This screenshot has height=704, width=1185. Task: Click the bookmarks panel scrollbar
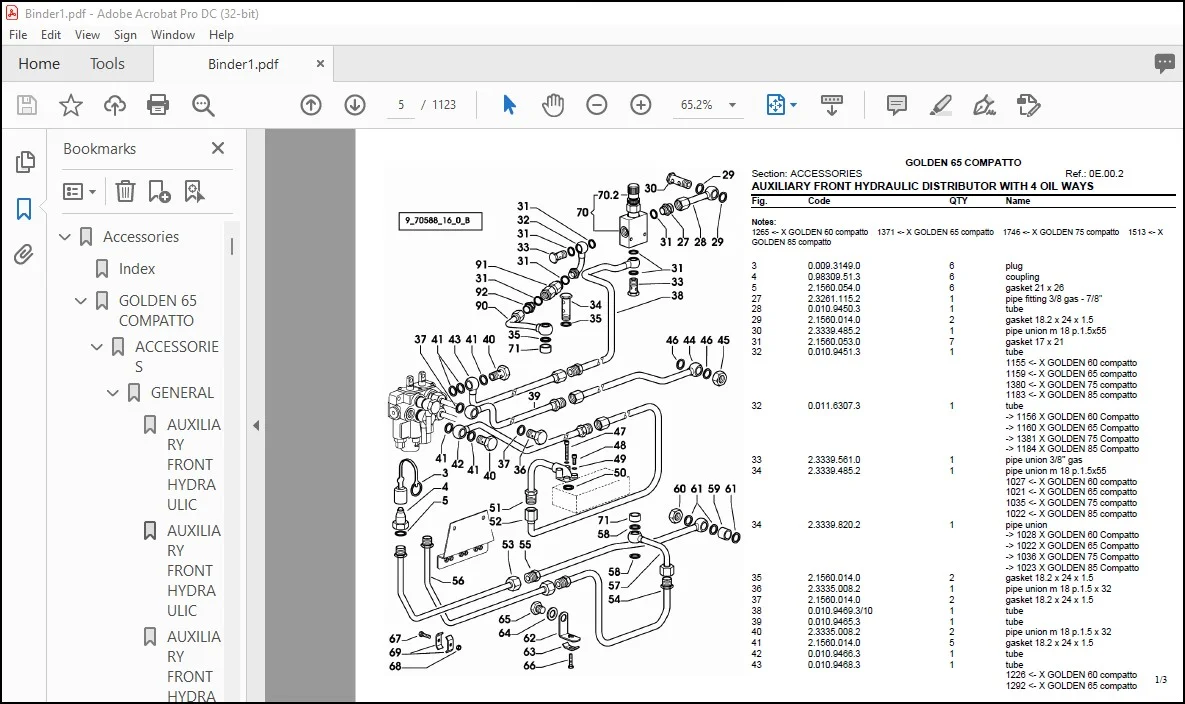pyautogui.click(x=232, y=246)
